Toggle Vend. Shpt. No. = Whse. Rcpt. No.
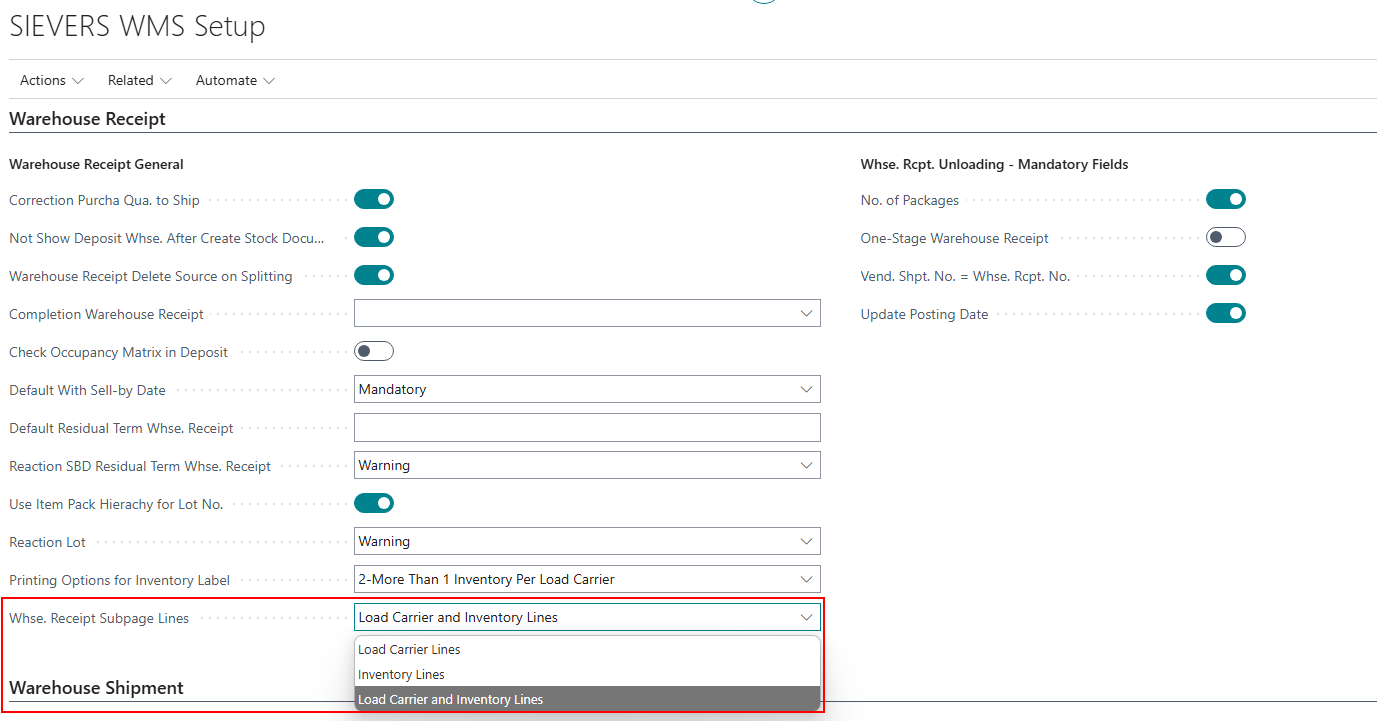The image size is (1377, 721). (x=1225, y=276)
